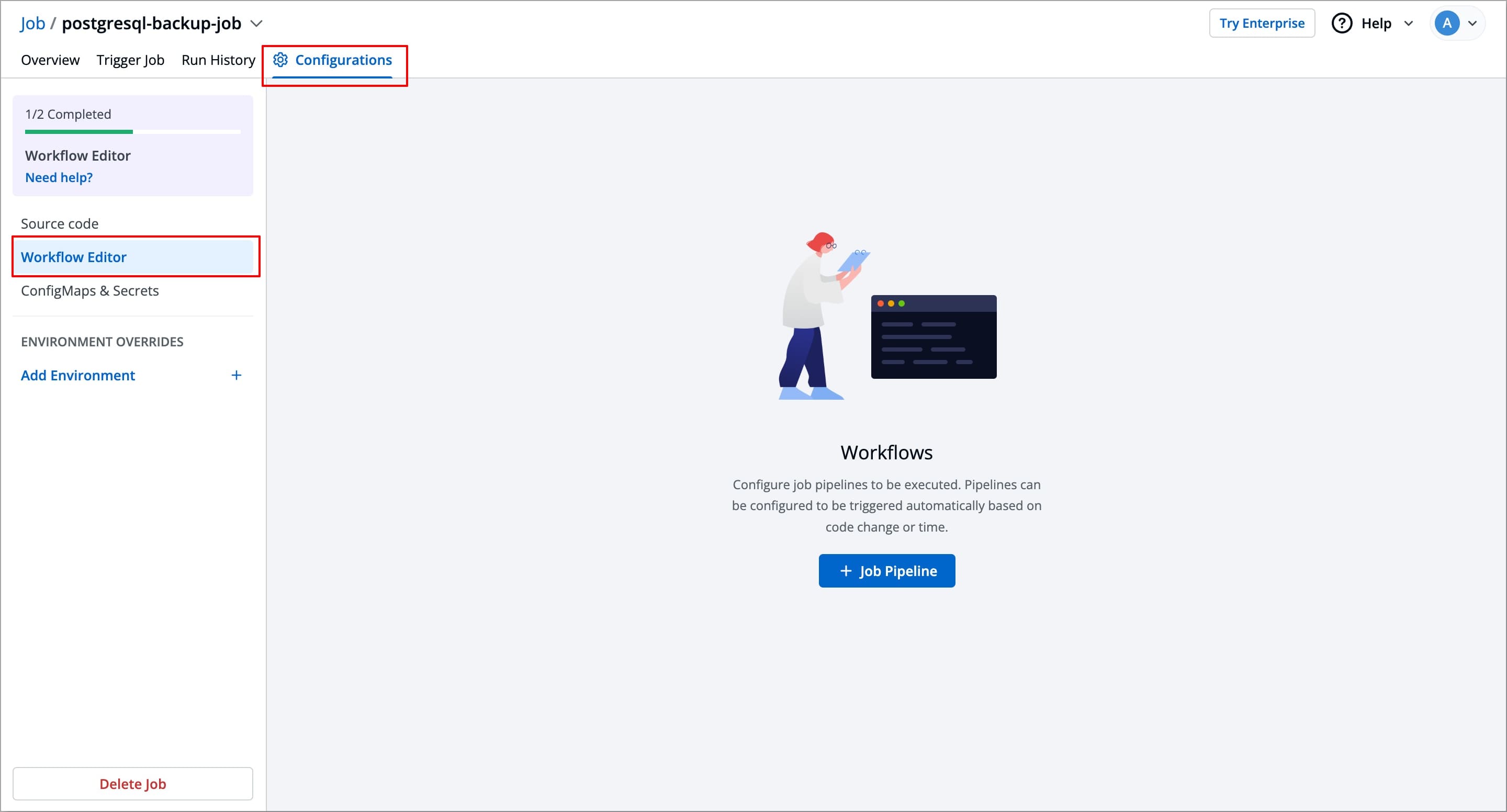1507x812 pixels.
Task: Select ConfigMaps & Secrets in sidebar
Action: 89,290
